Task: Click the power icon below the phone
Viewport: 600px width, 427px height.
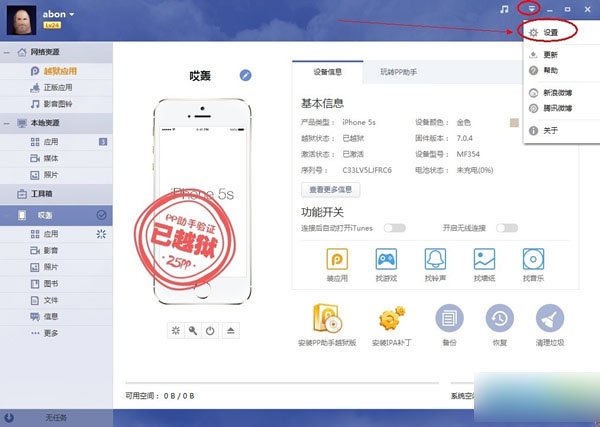Action: [210, 331]
